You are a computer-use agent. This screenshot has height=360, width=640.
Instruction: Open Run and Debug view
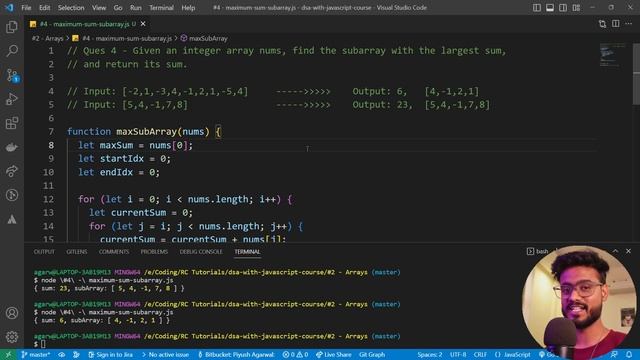pyautogui.click(x=12, y=99)
